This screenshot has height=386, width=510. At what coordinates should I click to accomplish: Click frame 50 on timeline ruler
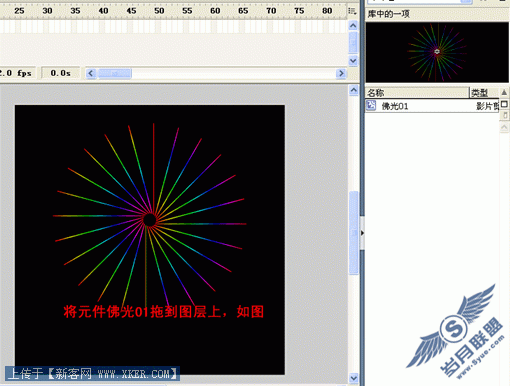coord(159,11)
